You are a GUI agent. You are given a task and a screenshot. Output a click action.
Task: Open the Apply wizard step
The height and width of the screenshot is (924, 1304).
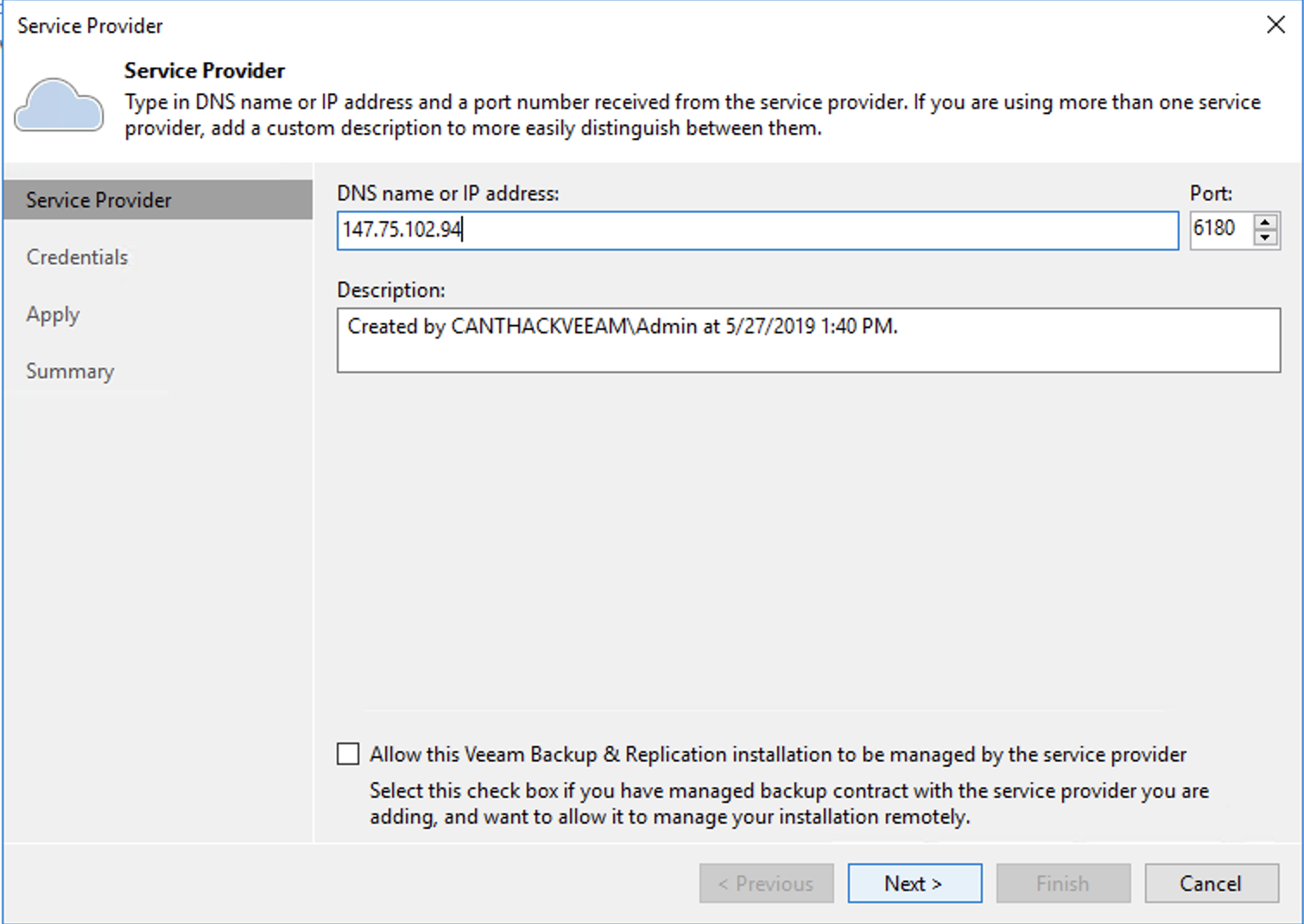tap(53, 314)
